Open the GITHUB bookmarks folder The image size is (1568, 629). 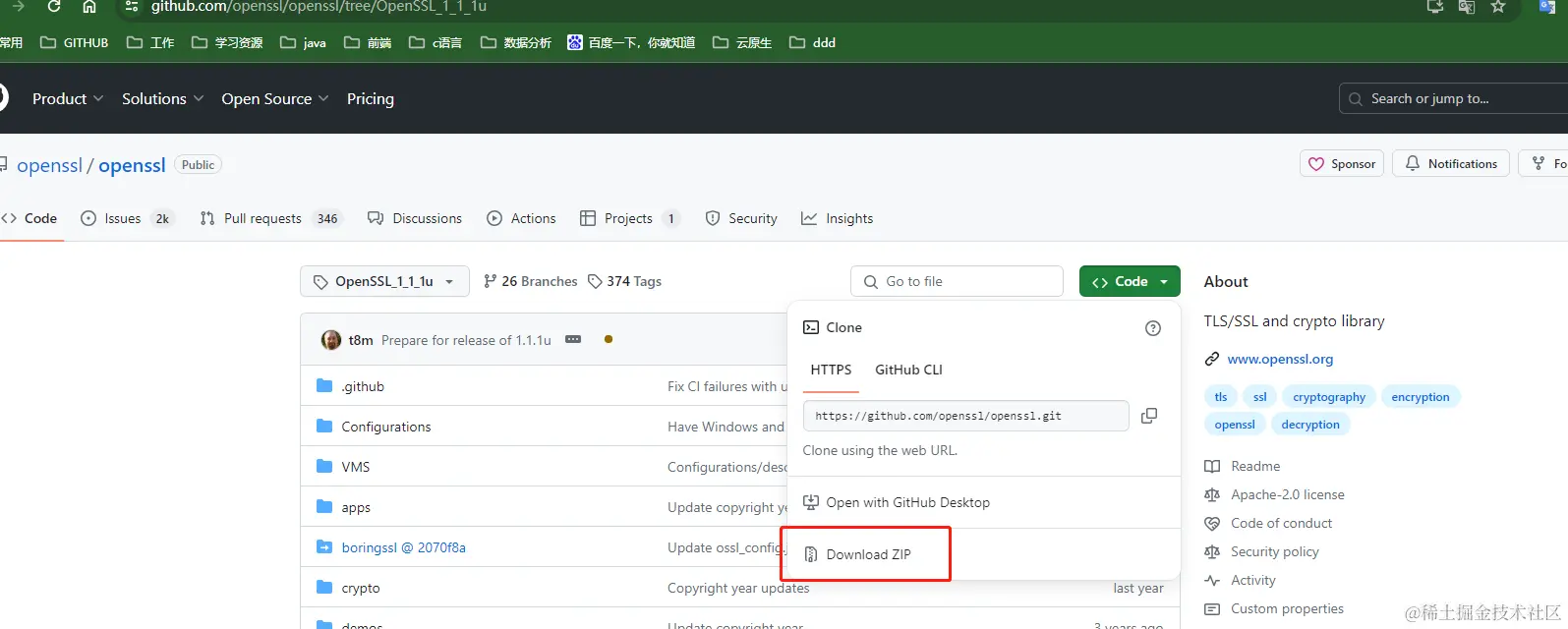[75, 42]
